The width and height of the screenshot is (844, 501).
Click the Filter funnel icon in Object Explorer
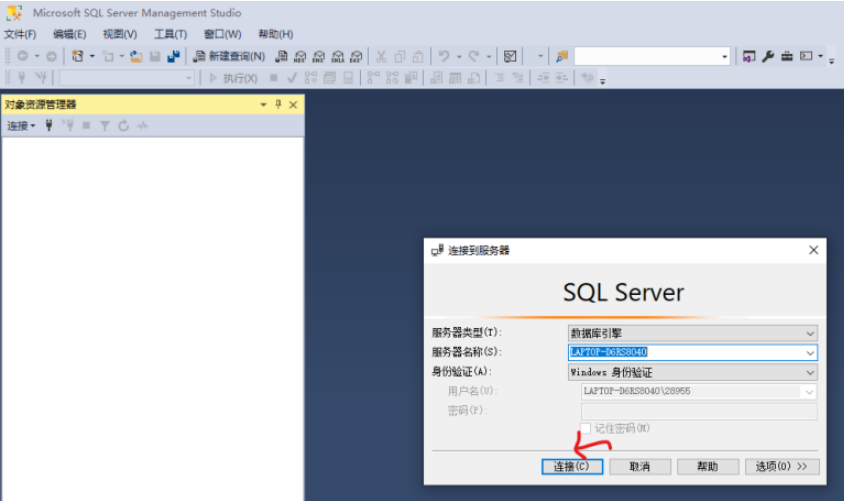click(105, 126)
